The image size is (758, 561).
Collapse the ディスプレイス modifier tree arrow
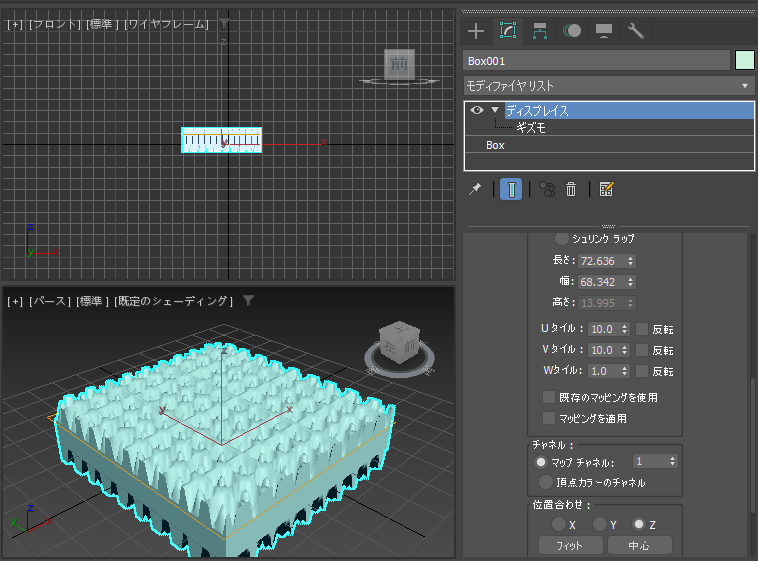coord(495,110)
